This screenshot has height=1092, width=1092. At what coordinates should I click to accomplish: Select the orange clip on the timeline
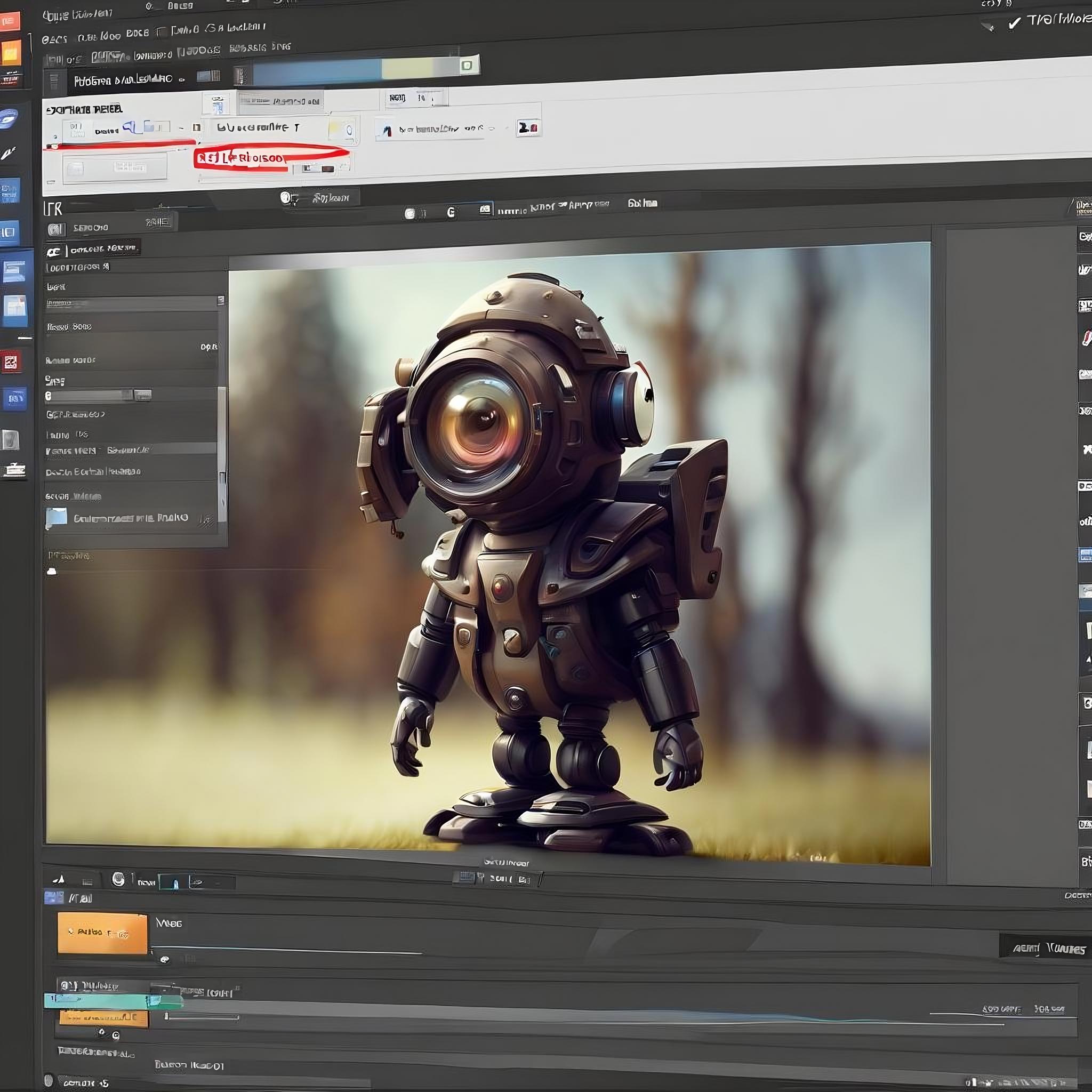(x=102, y=933)
